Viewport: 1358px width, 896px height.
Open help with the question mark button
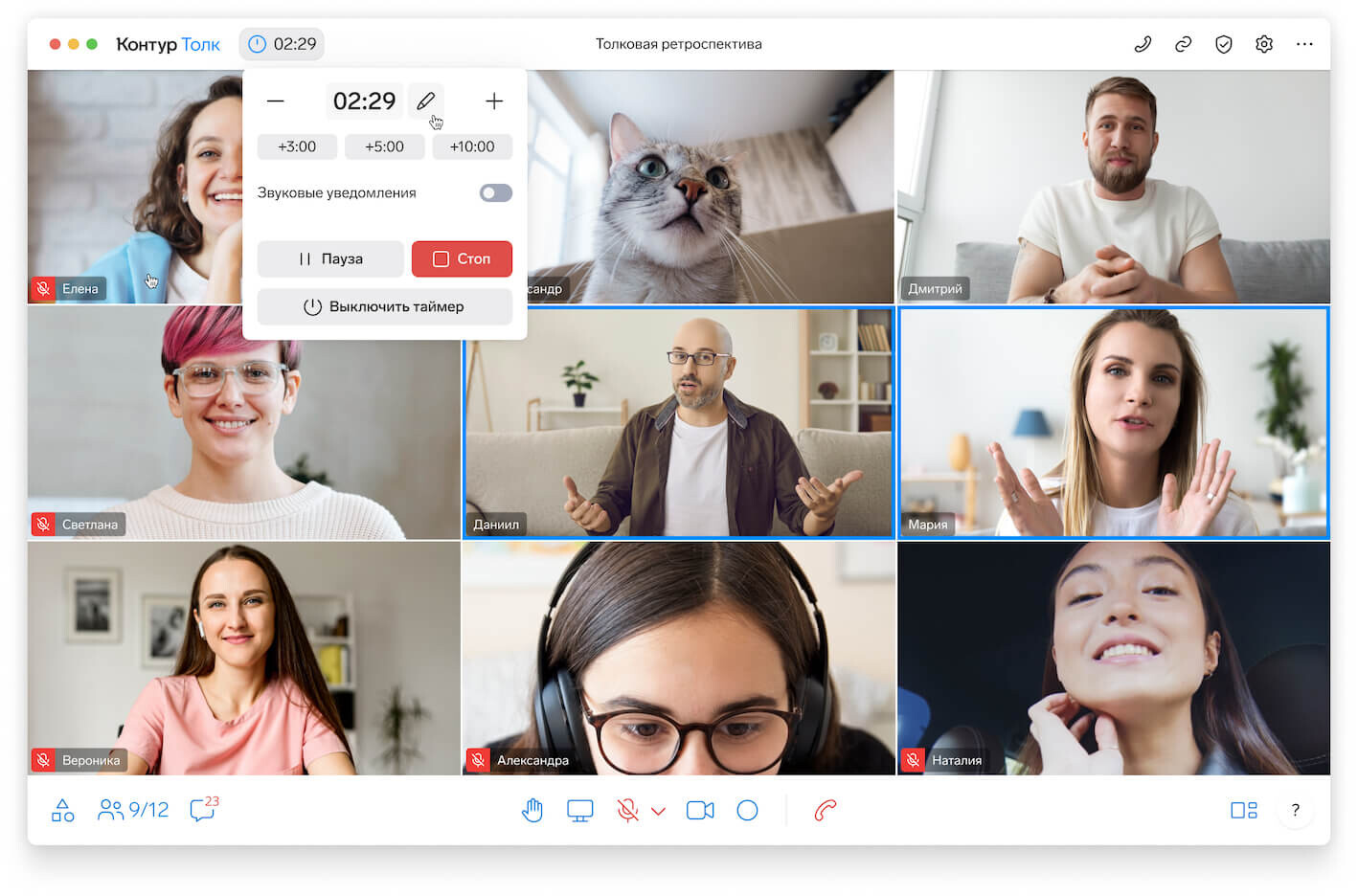tap(1296, 811)
